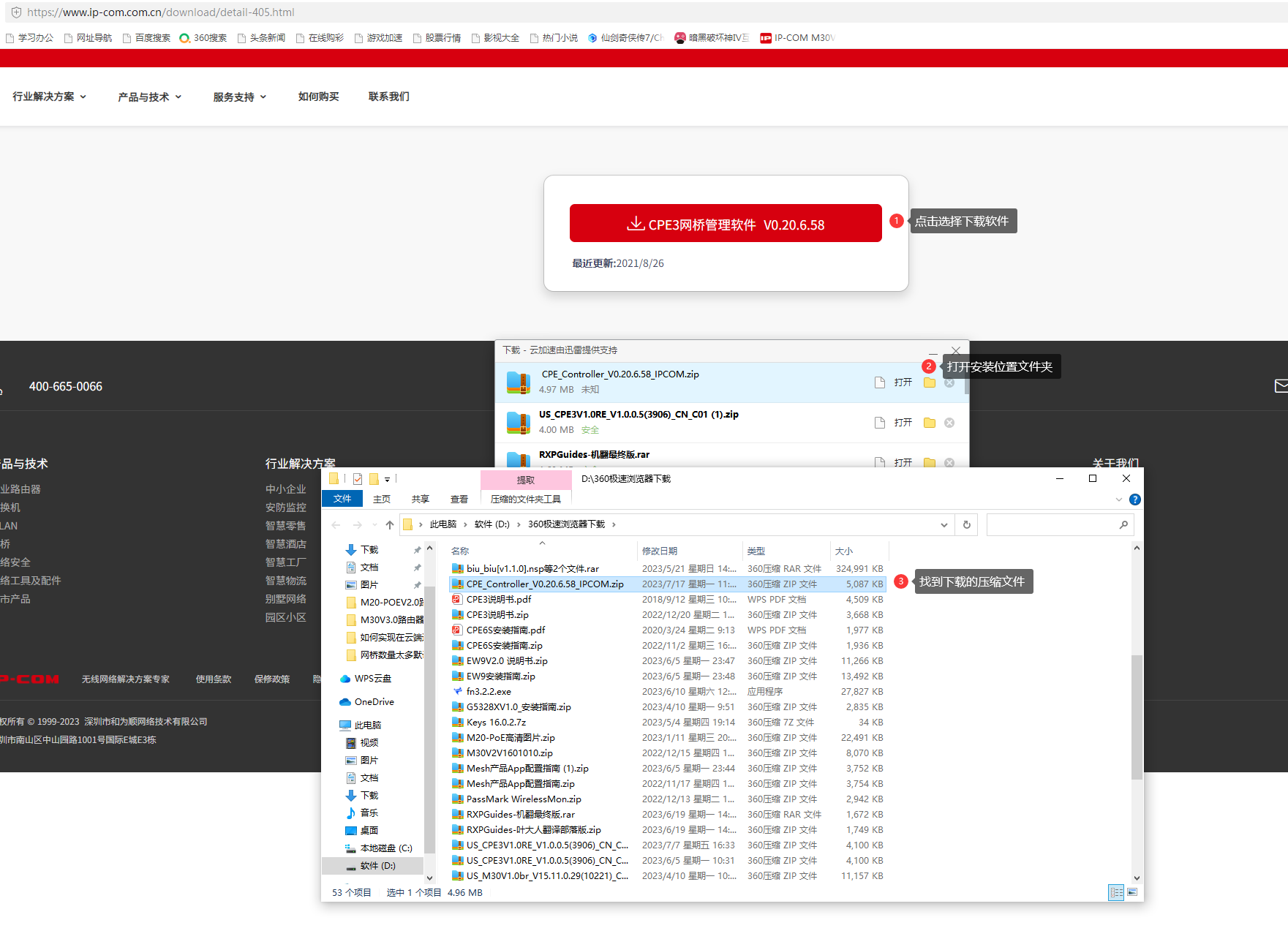Screen dimensions: 1288x950
Task: Click the search magnifier in Explorer
Action: (x=1123, y=524)
